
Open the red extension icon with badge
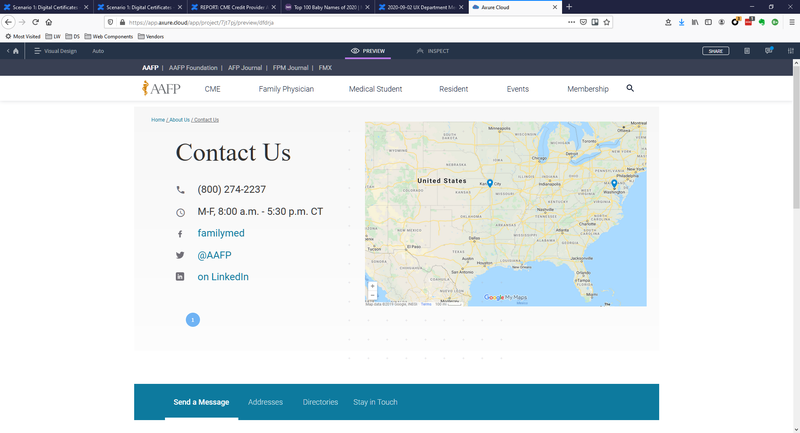748,22
